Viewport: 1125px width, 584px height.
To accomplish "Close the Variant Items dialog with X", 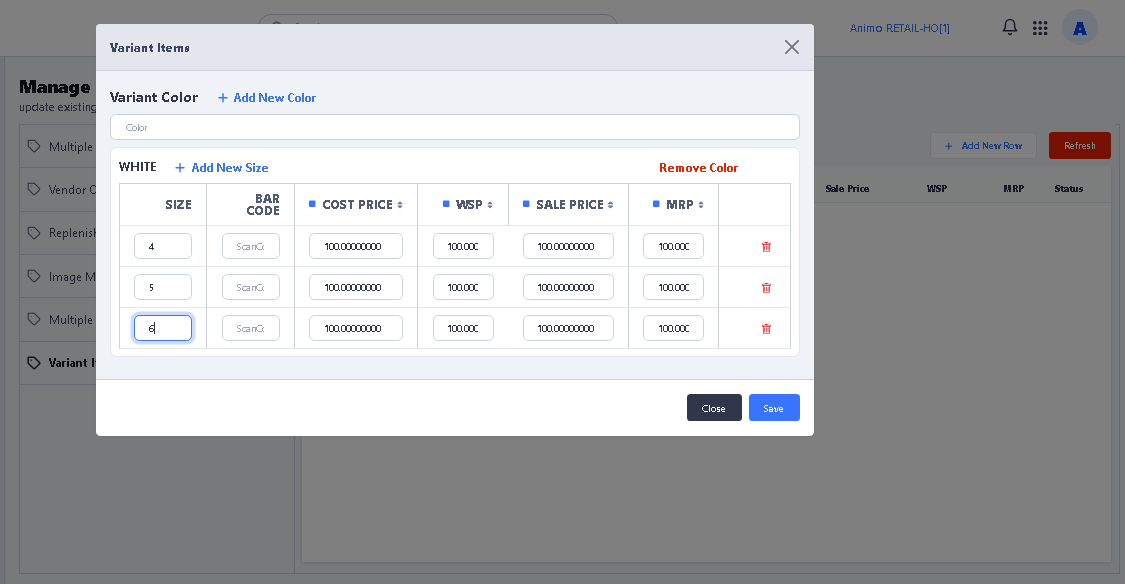I will [x=792, y=47].
